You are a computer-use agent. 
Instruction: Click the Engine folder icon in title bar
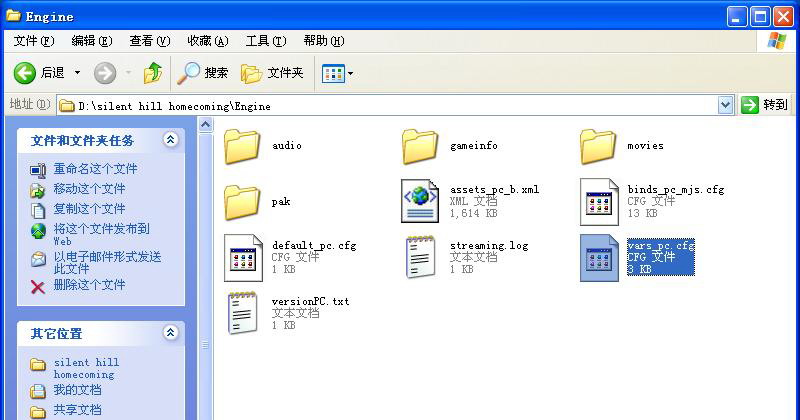(14, 16)
